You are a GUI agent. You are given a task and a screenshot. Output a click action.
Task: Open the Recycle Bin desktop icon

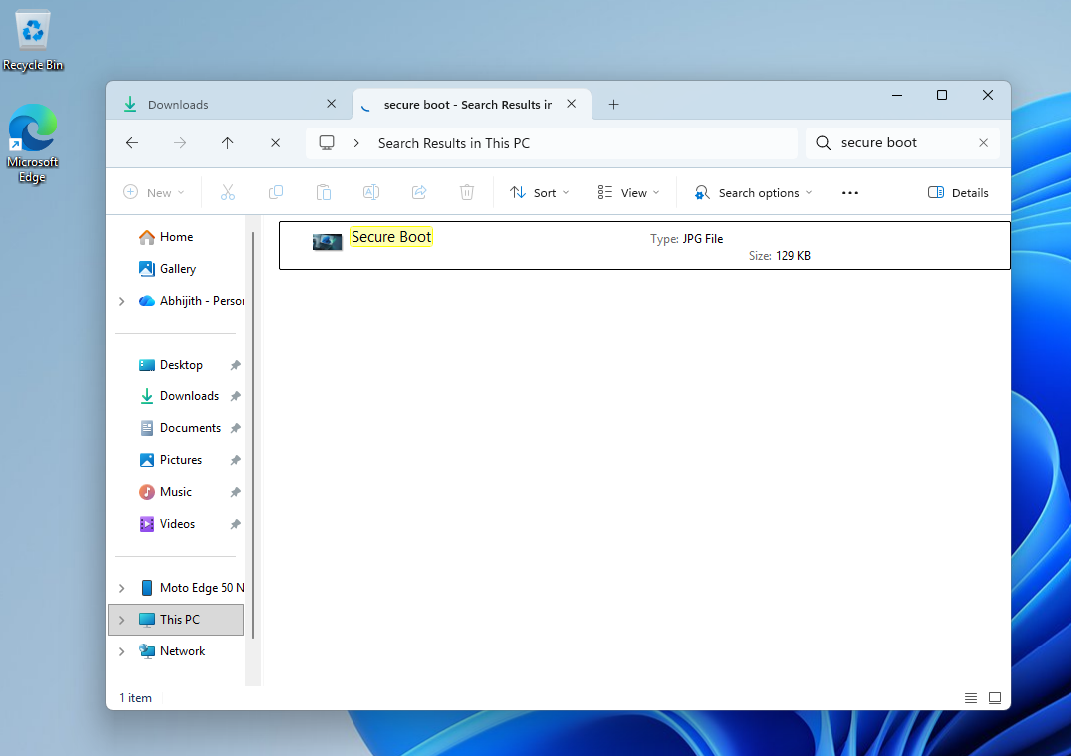click(x=33, y=41)
